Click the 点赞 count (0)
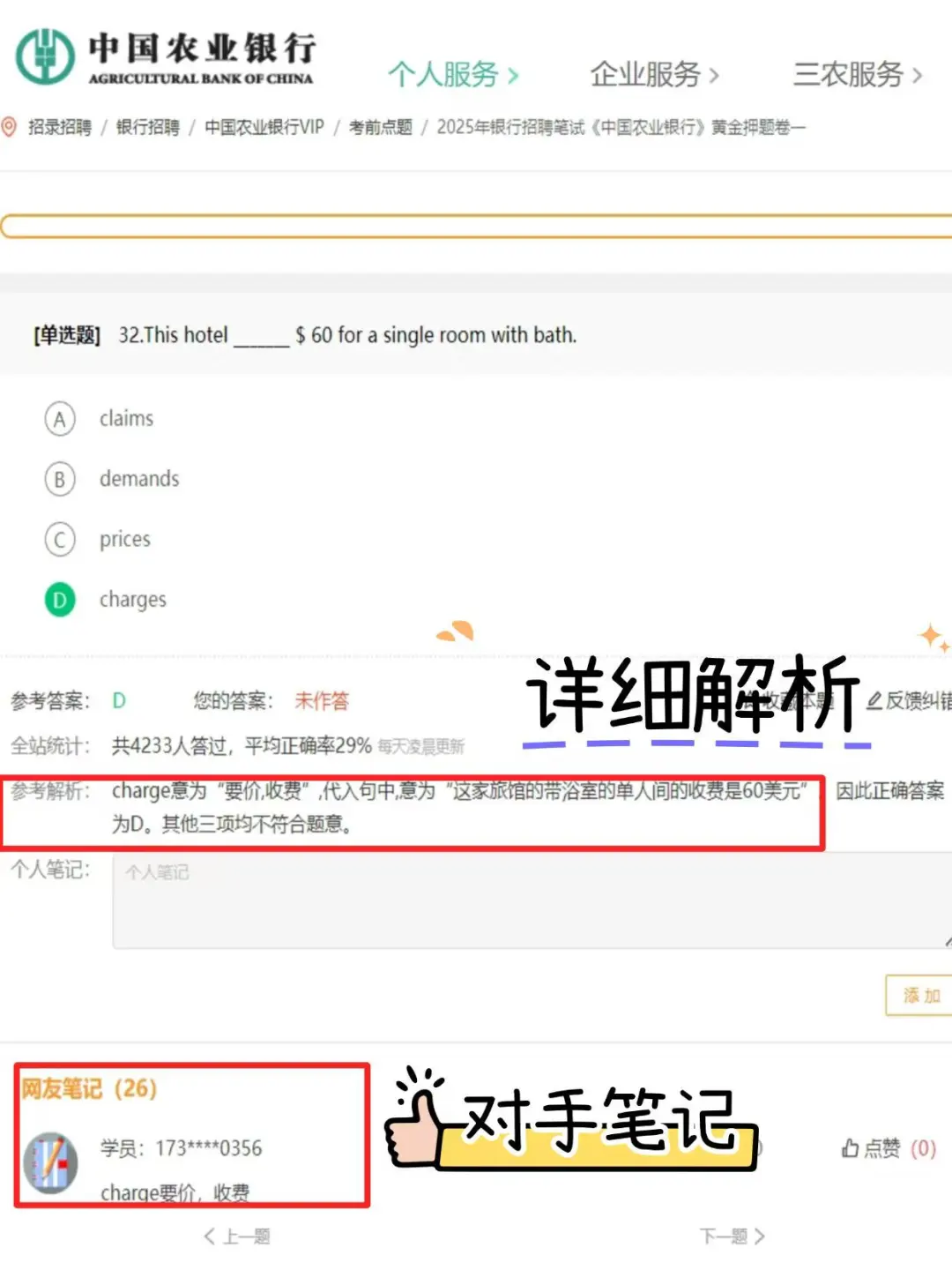The height and width of the screenshot is (1270, 952). click(923, 1148)
